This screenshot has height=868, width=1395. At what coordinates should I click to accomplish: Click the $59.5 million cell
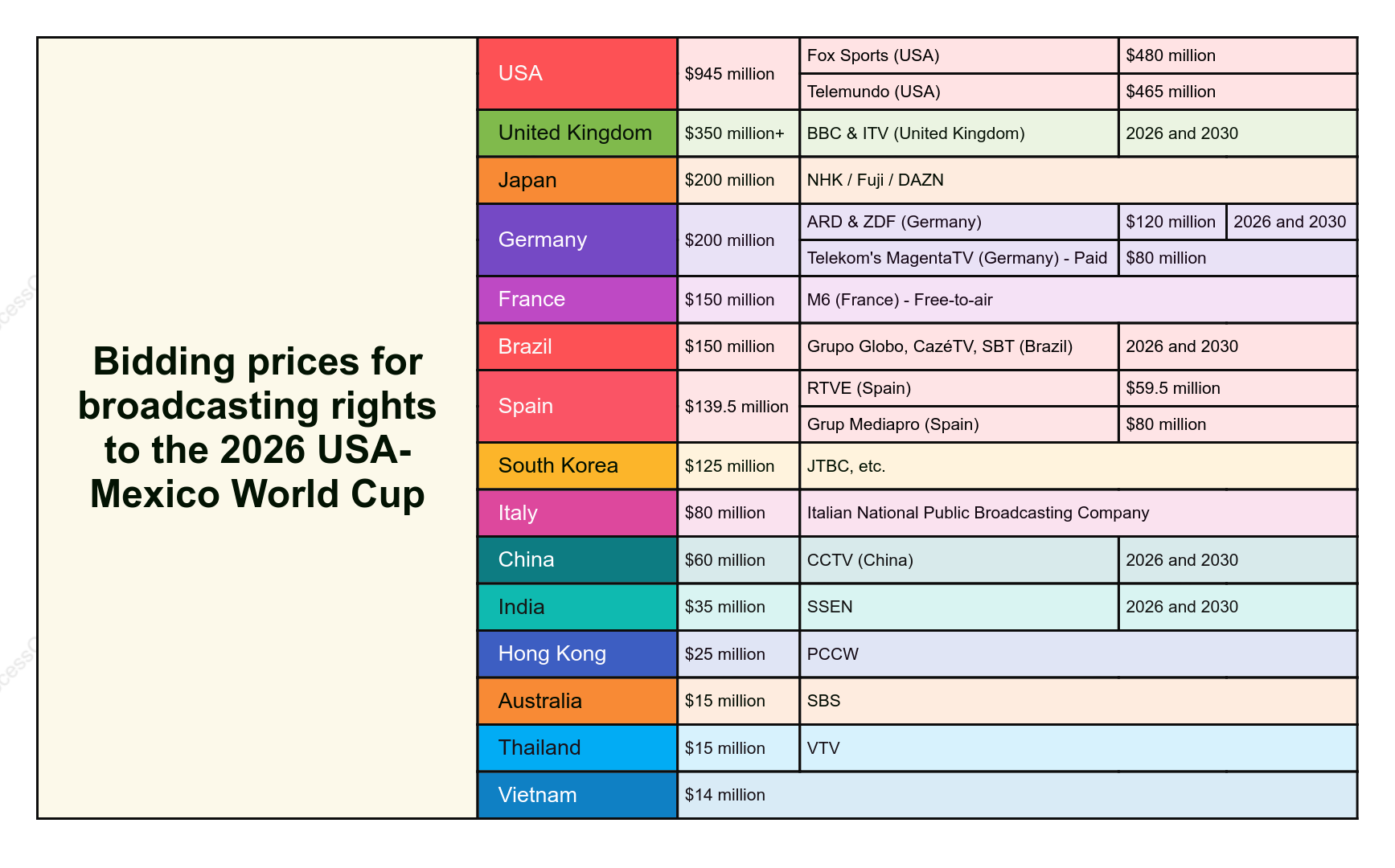point(1238,388)
